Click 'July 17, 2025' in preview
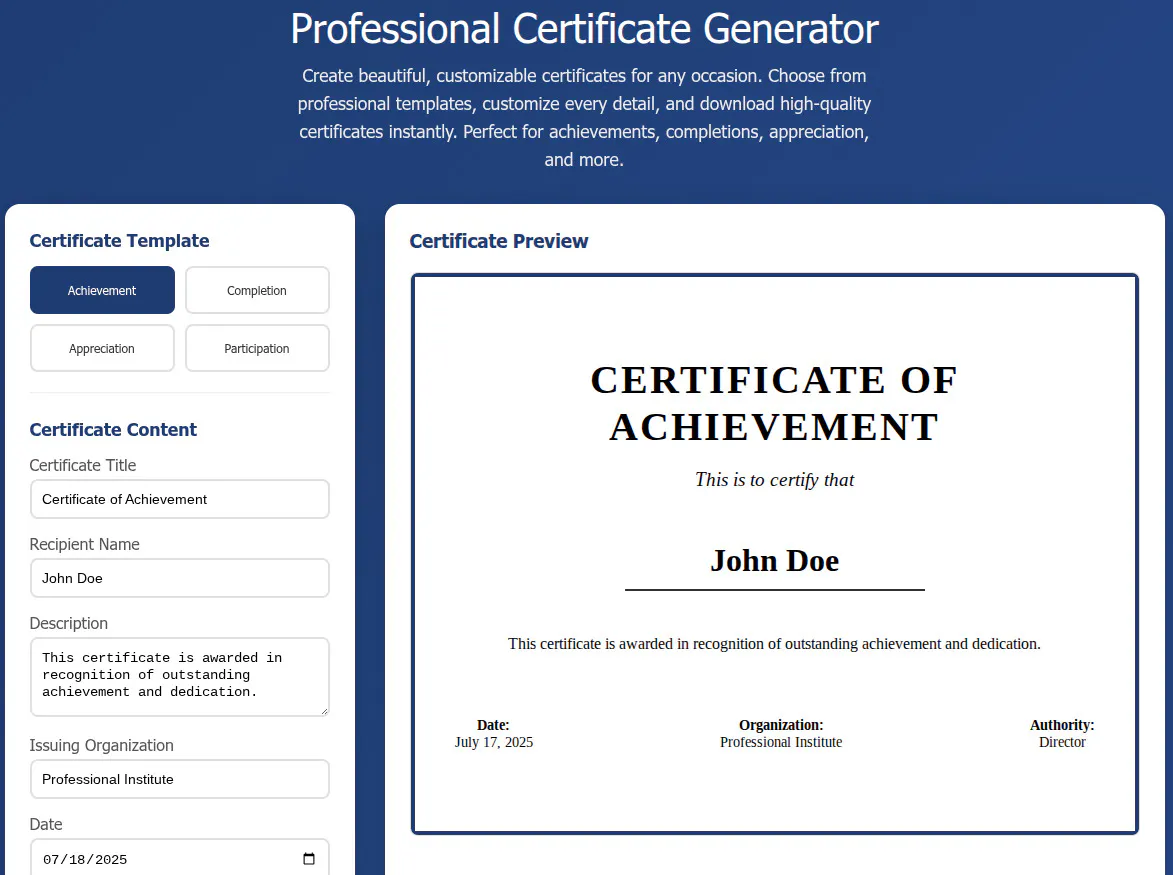The height and width of the screenshot is (875, 1173). point(494,742)
